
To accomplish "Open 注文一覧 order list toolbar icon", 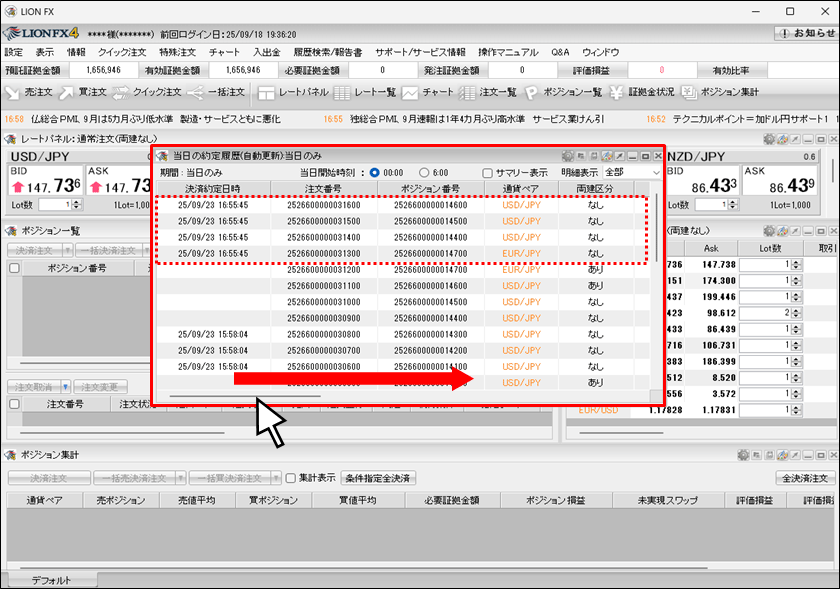I will 488,92.
